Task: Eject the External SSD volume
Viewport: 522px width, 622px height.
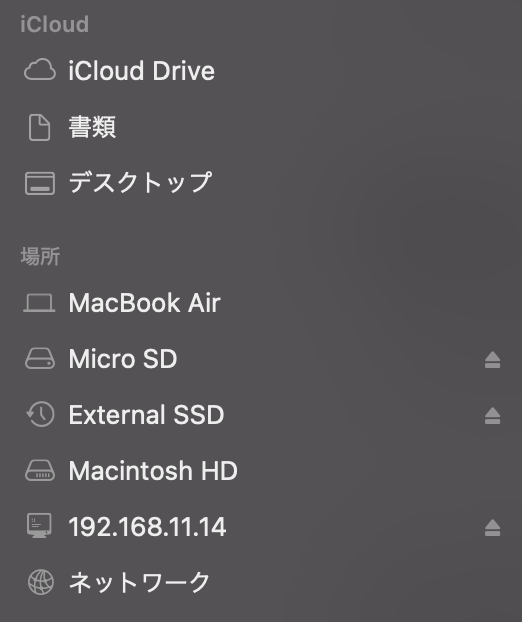Action: [492, 416]
